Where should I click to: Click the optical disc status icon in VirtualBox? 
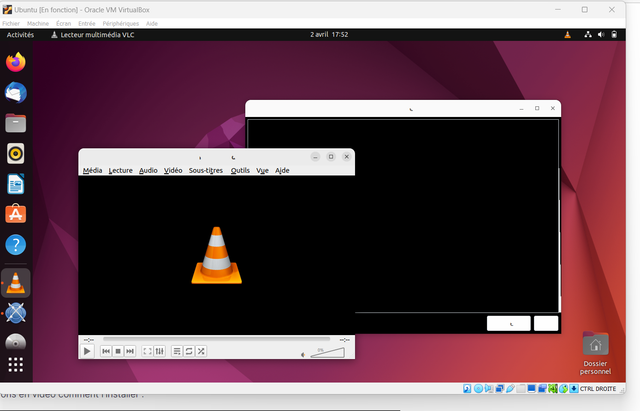pos(478,389)
